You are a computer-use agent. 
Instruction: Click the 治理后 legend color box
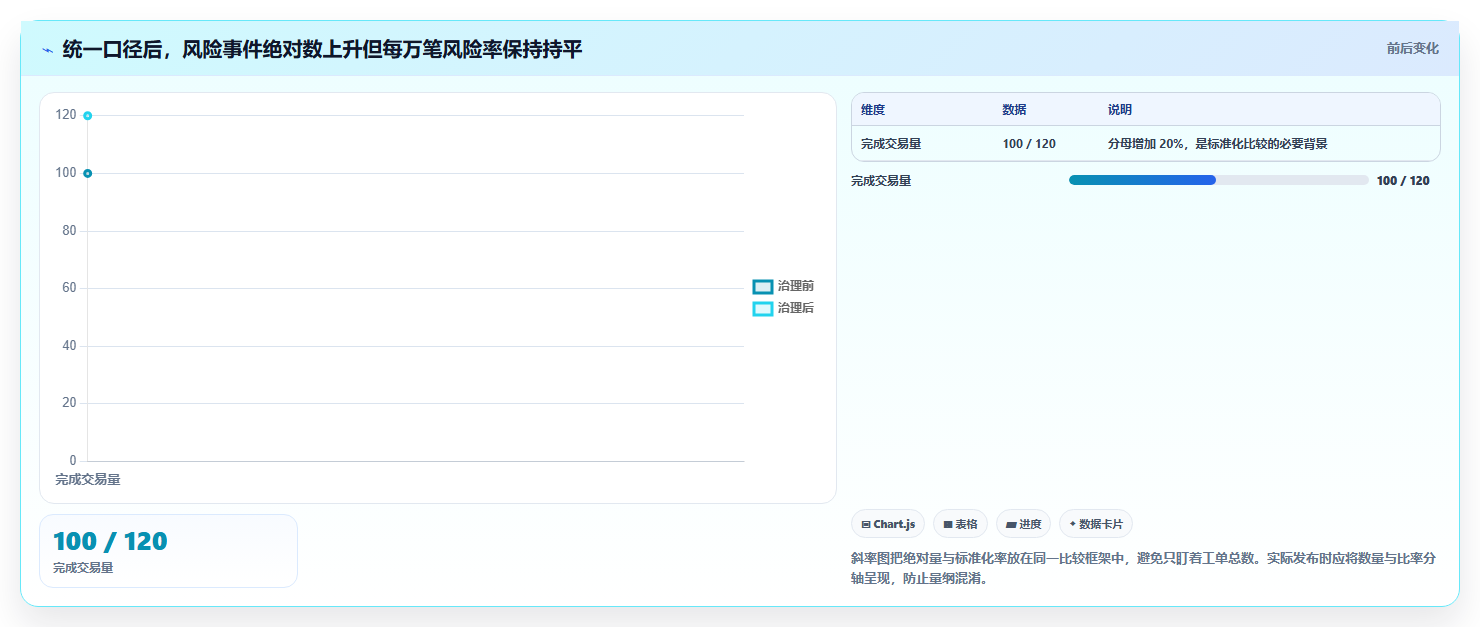point(763,309)
